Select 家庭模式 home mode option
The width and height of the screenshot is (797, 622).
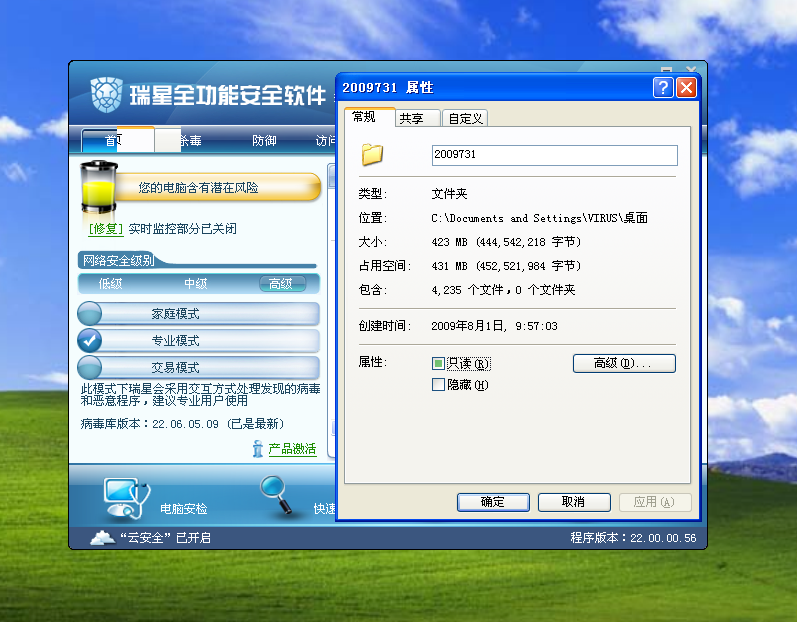point(199,314)
